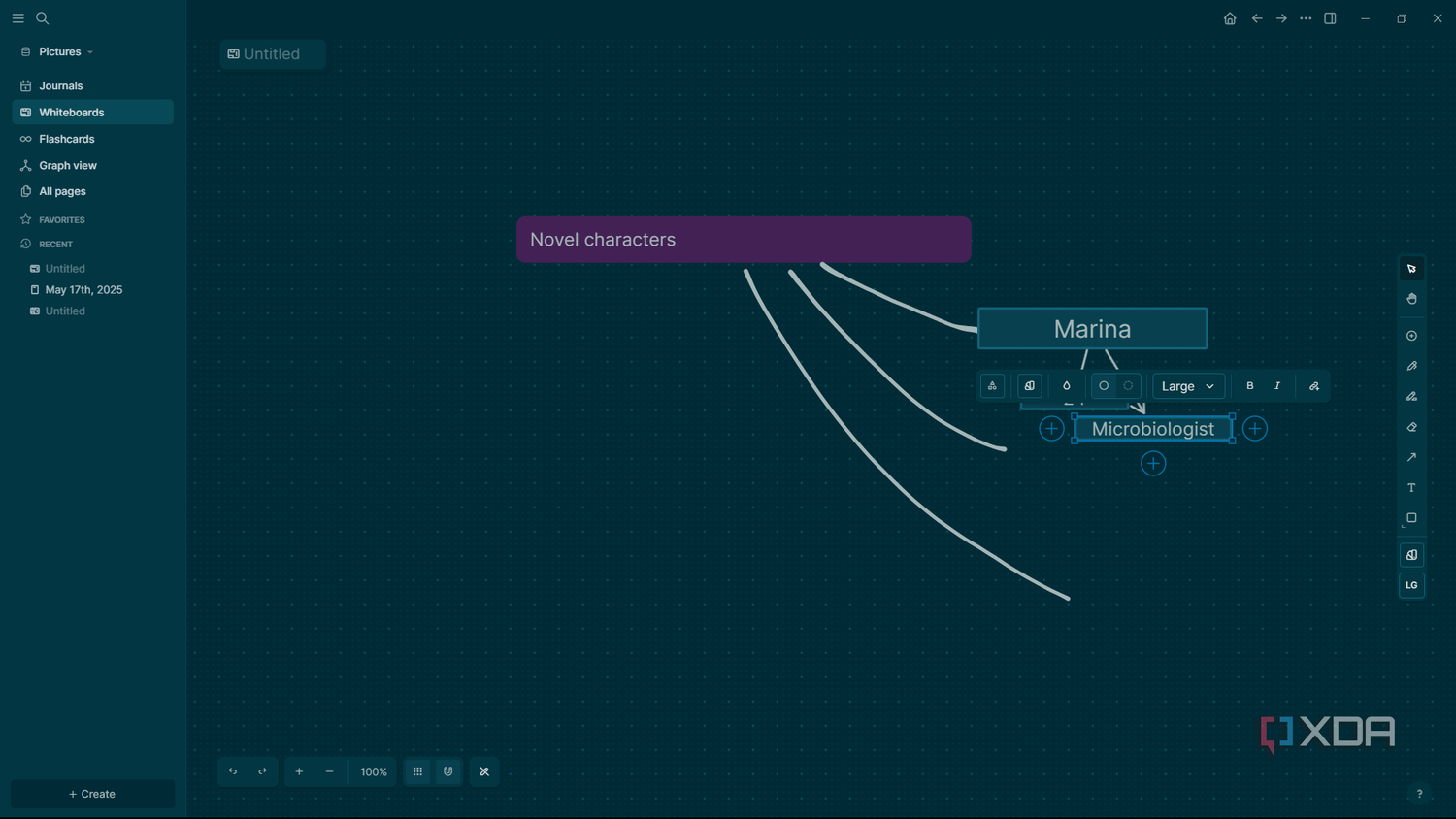This screenshot has height=819, width=1456.
Task: Select the eraser tool
Action: point(1411,427)
